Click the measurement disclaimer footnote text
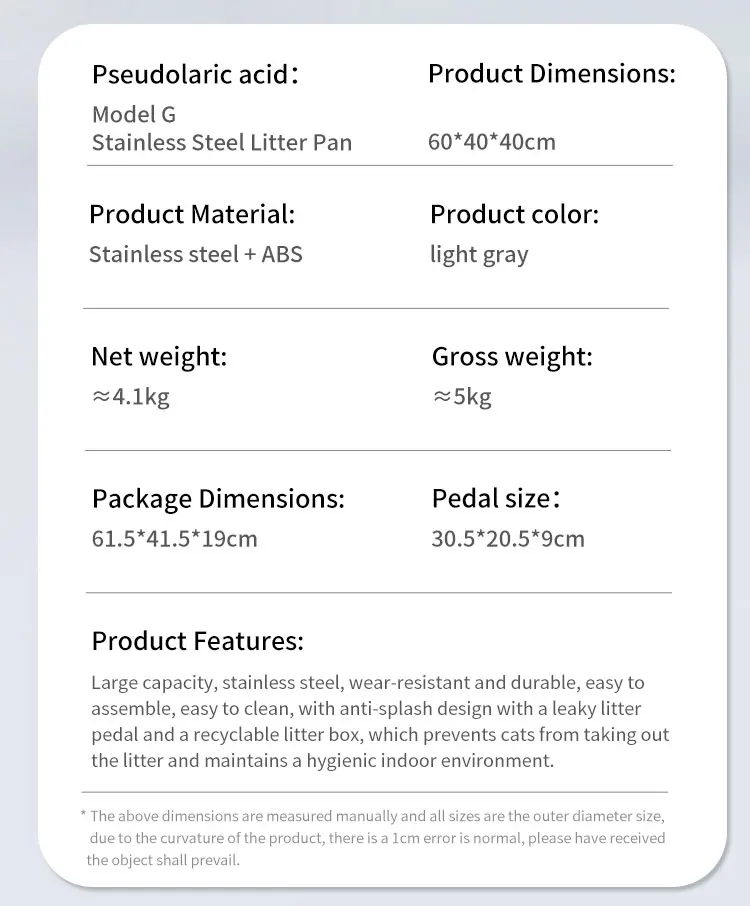This screenshot has height=906, width=750. tap(375, 838)
